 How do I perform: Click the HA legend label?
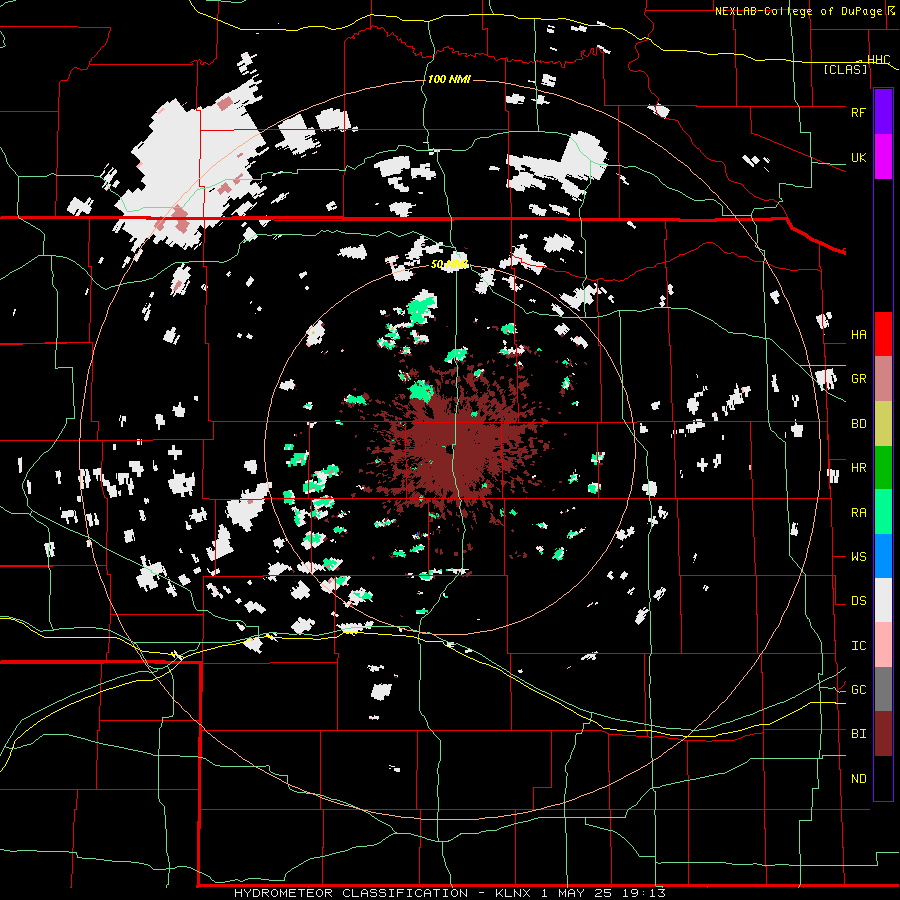click(858, 334)
